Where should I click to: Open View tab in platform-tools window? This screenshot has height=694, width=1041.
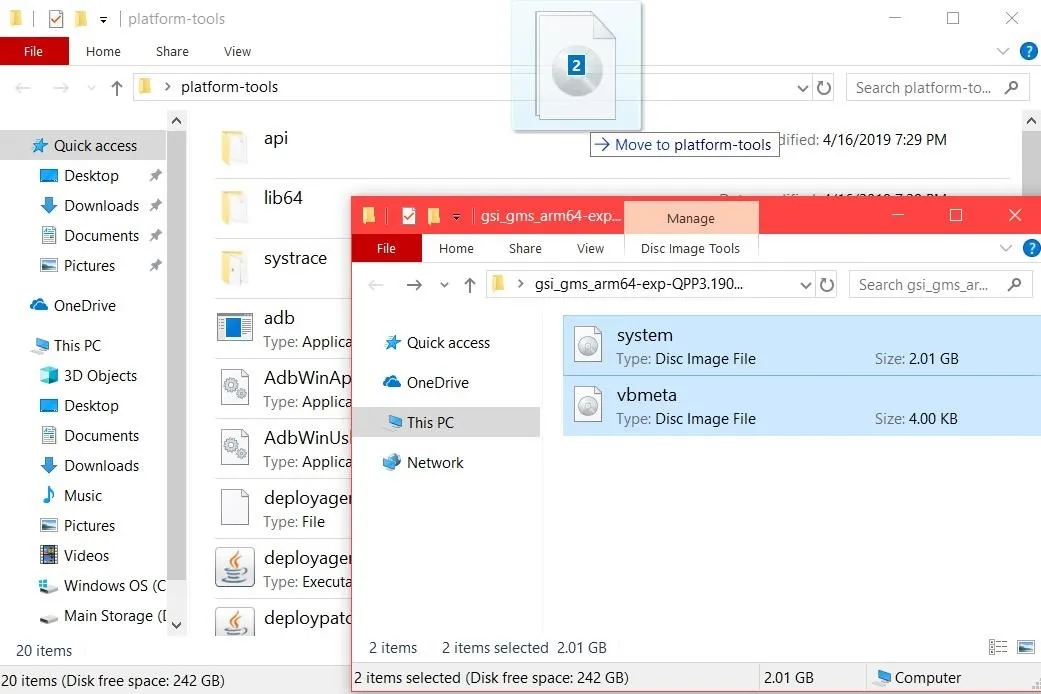point(237,51)
